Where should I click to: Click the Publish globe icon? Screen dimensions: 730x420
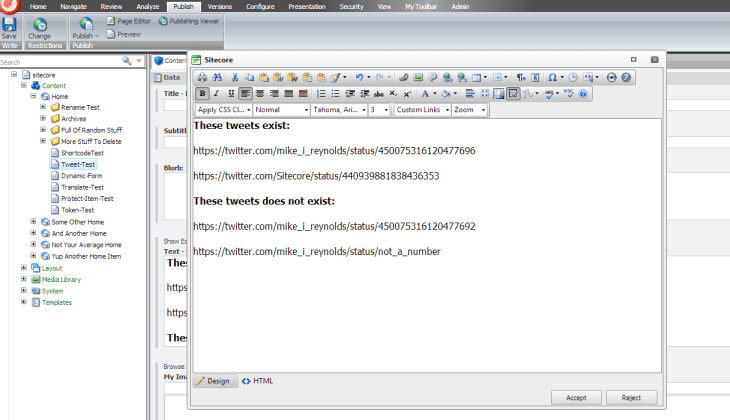click(84, 25)
